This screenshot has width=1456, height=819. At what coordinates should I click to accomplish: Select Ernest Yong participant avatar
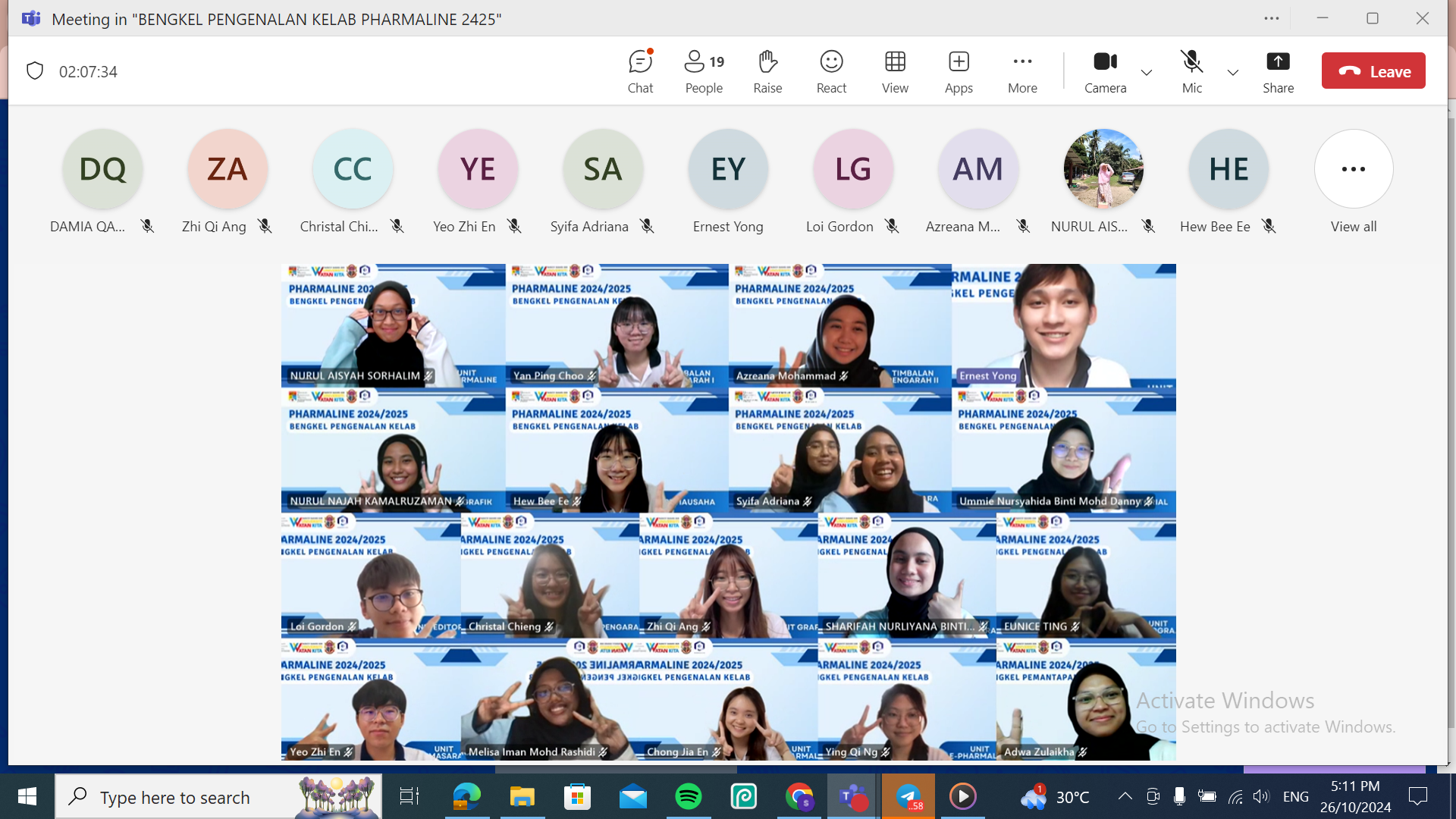pyautogui.click(x=728, y=169)
